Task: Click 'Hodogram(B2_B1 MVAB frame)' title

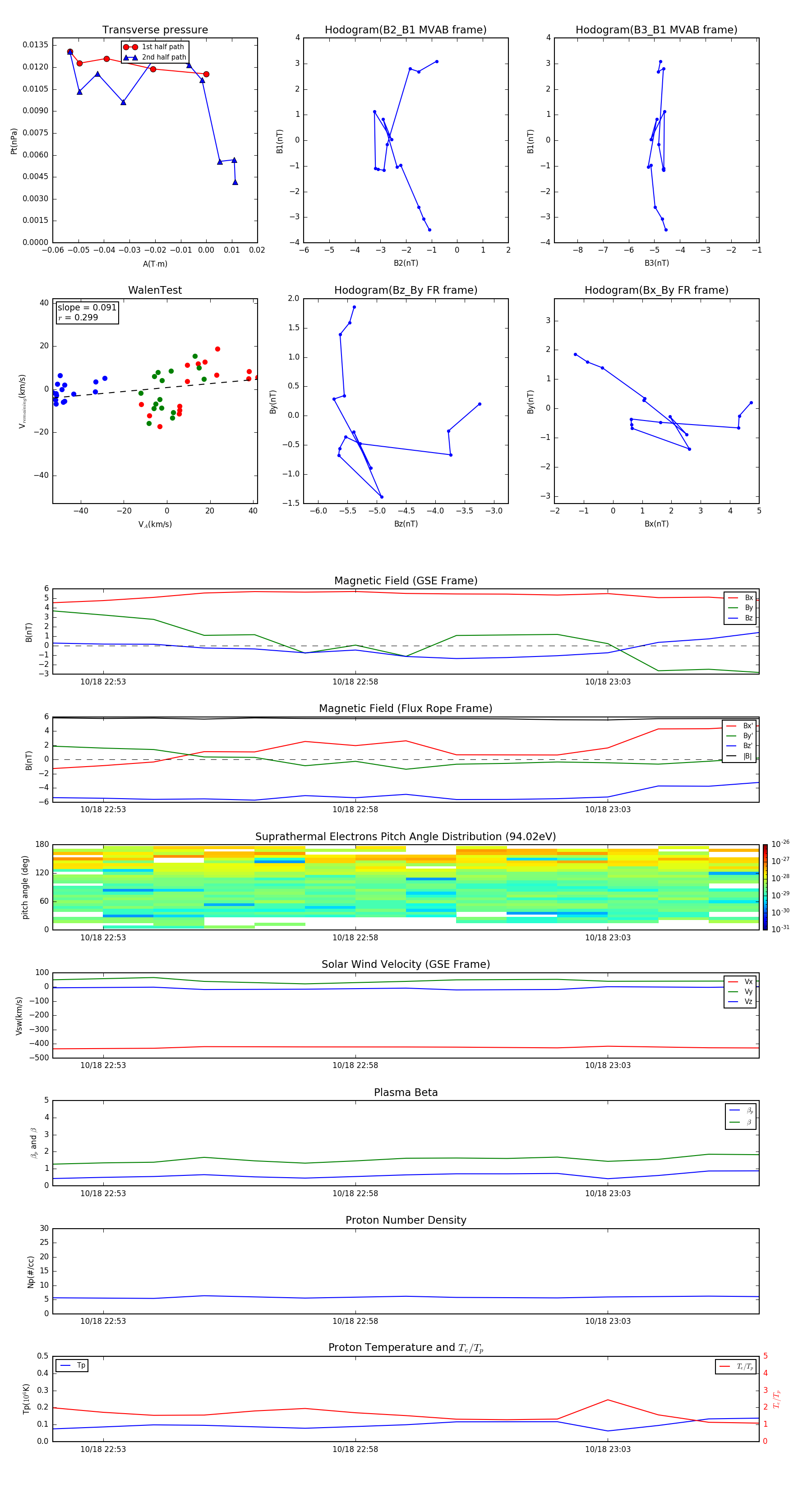Action: (406, 30)
